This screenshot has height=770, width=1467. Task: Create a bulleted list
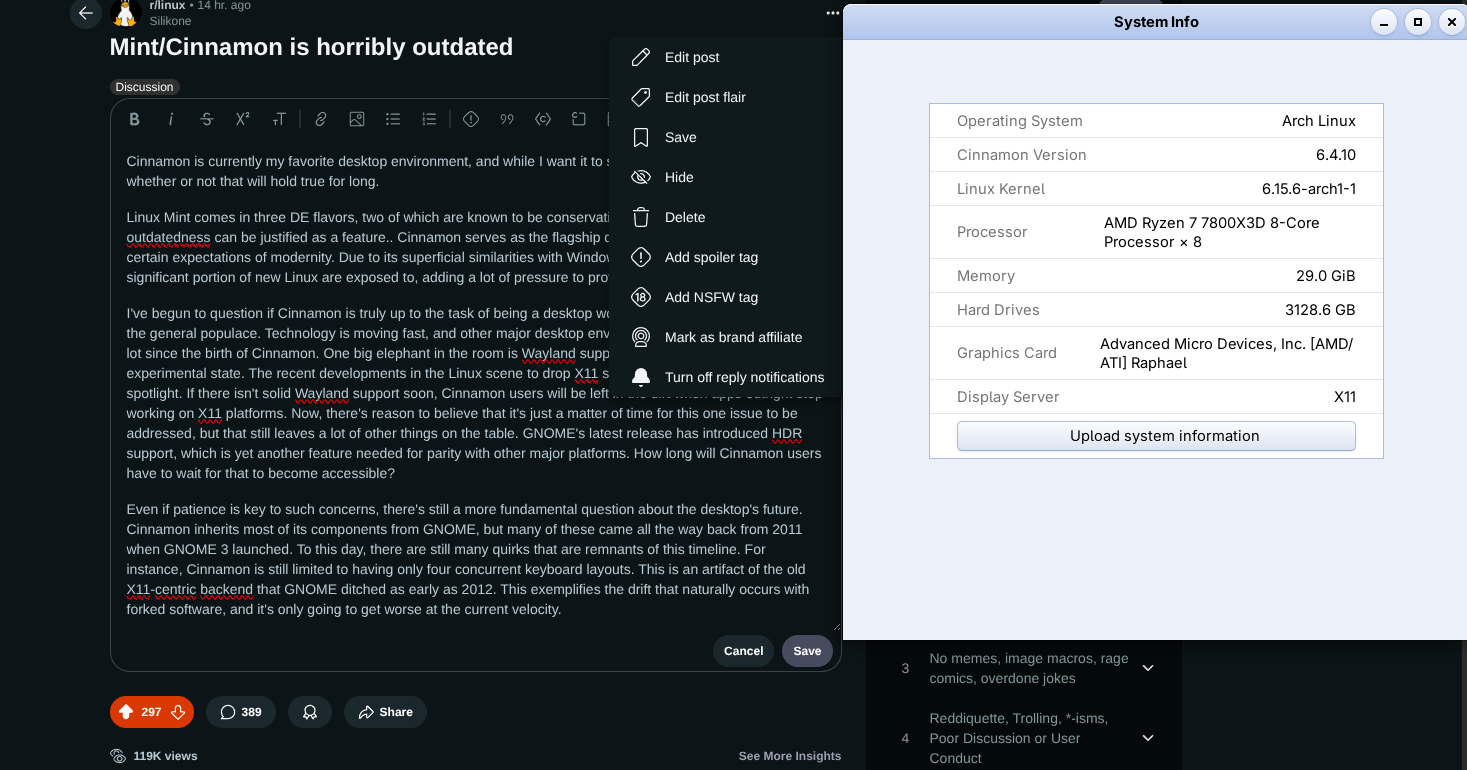(393, 119)
